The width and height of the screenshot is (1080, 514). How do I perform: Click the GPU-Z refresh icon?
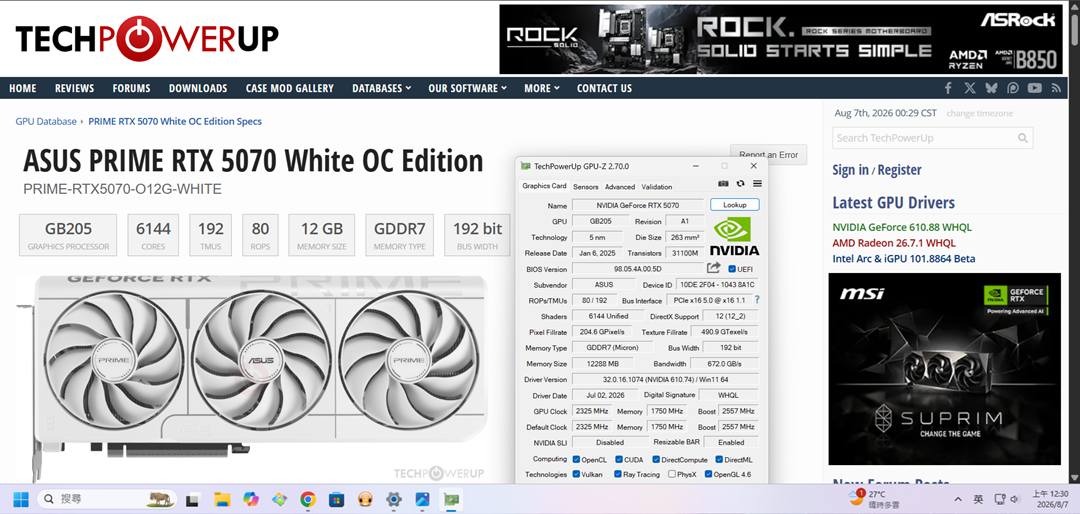[x=740, y=184]
